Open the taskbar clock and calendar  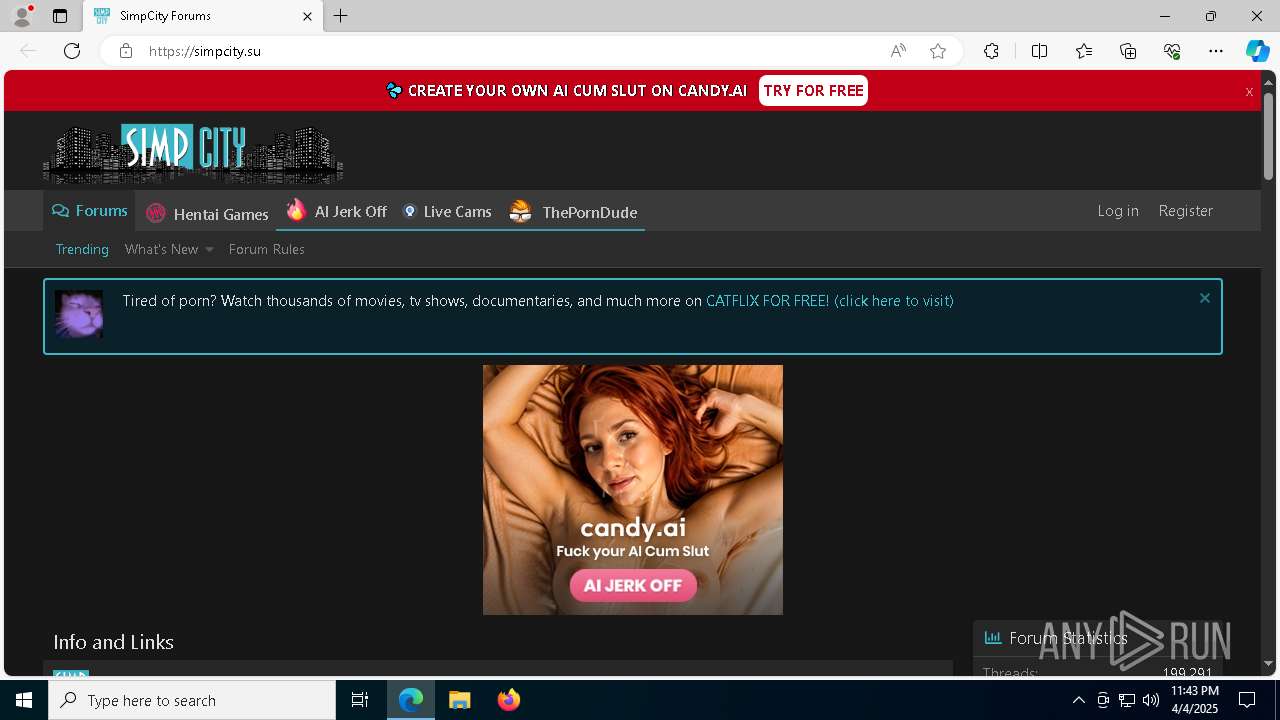[x=1195, y=700]
